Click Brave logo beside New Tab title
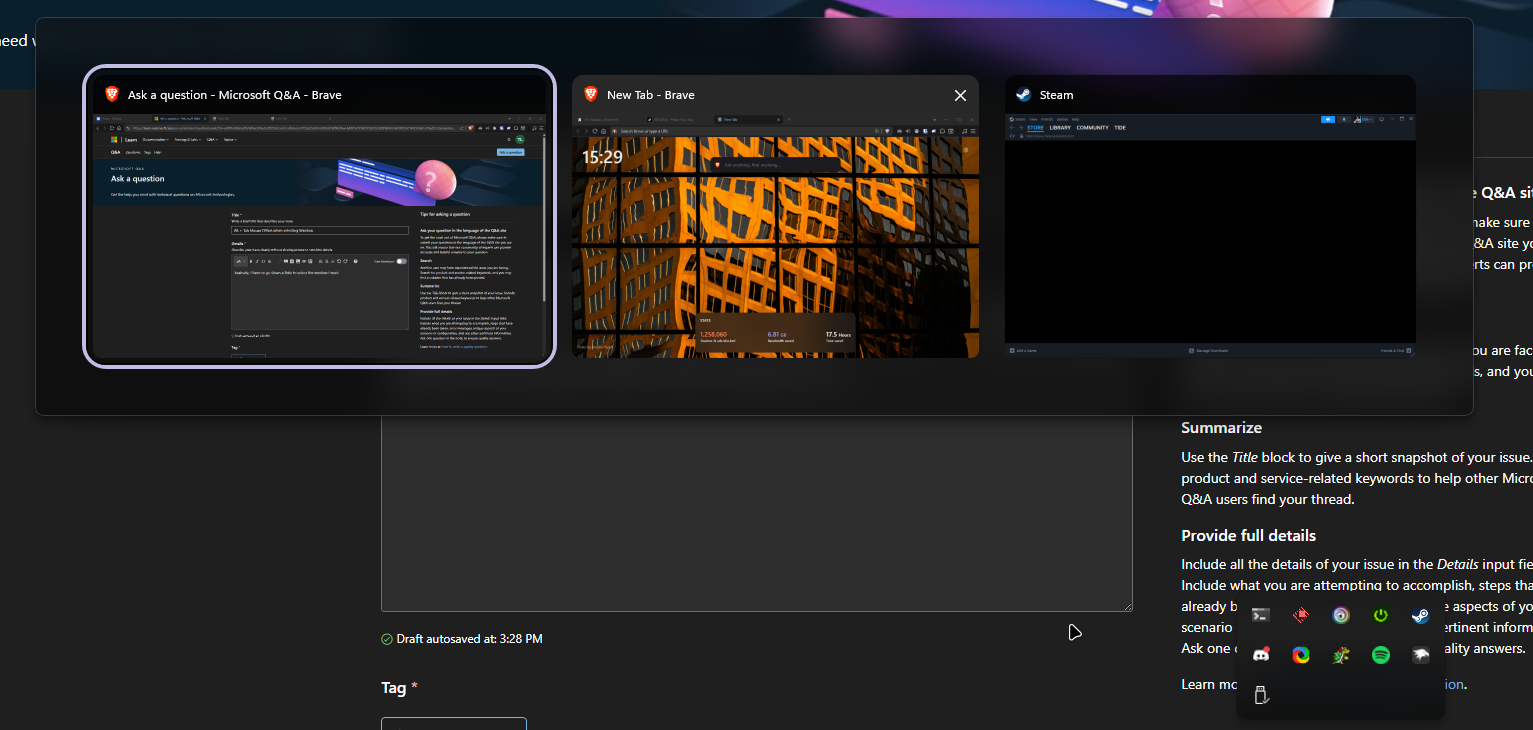 tap(590, 95)
